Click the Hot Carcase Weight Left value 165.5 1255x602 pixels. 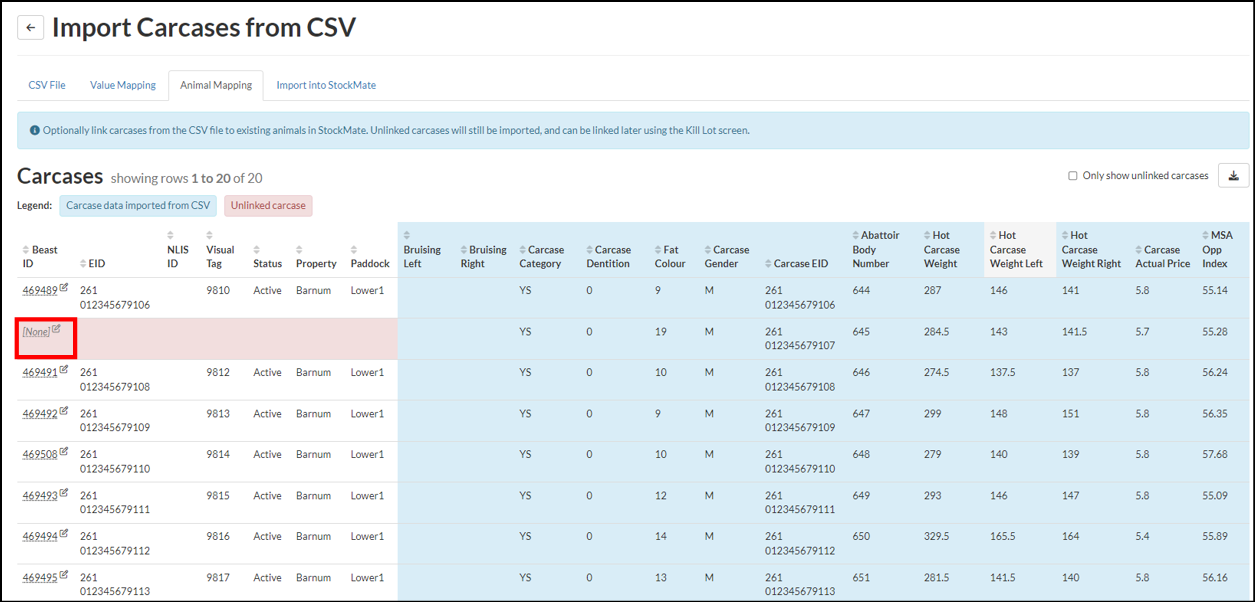point(1002,537)
